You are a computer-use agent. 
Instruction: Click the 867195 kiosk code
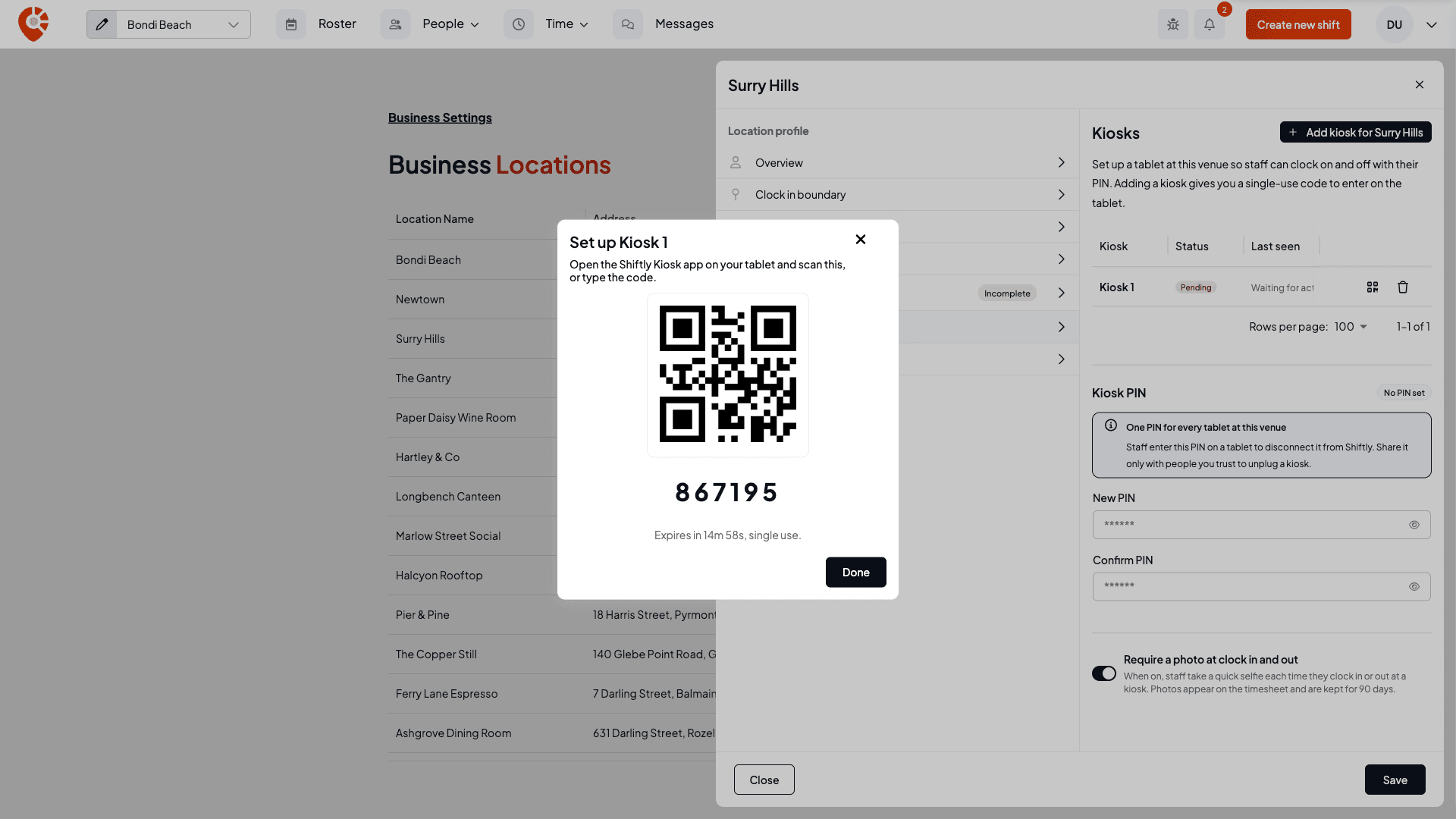click(x=727, y=492)
